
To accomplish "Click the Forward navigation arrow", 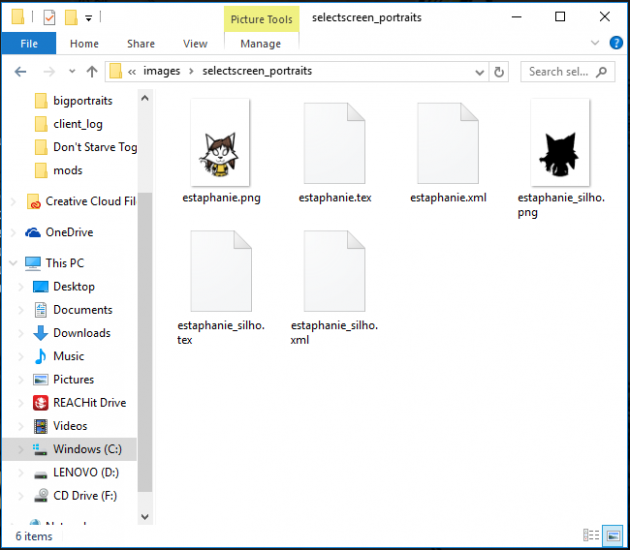I will coord(49,72).
